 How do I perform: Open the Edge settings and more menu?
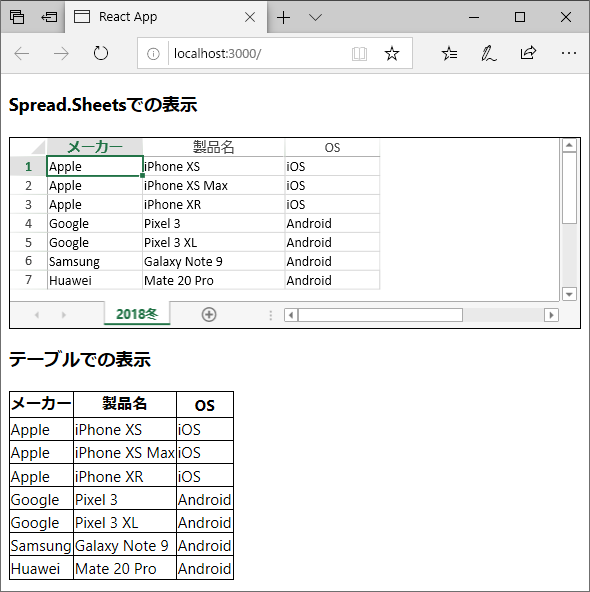568,53
